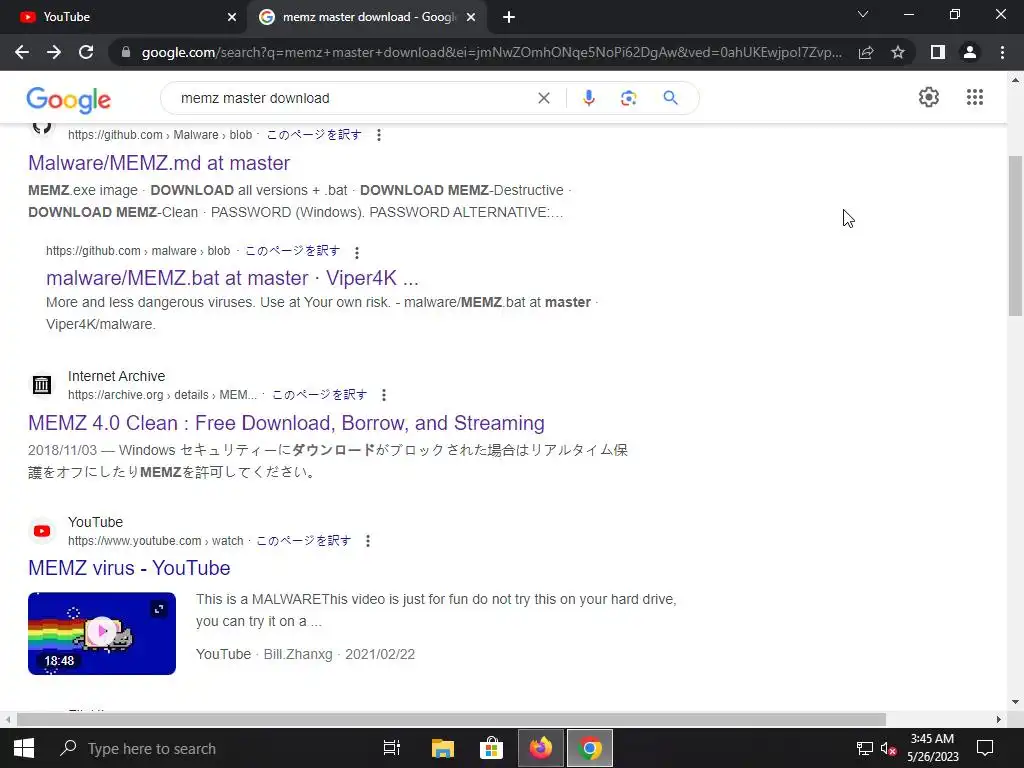Open options for malware/MEMZ.bat result
Screen dimensions: 1024x768
(357, 252)
